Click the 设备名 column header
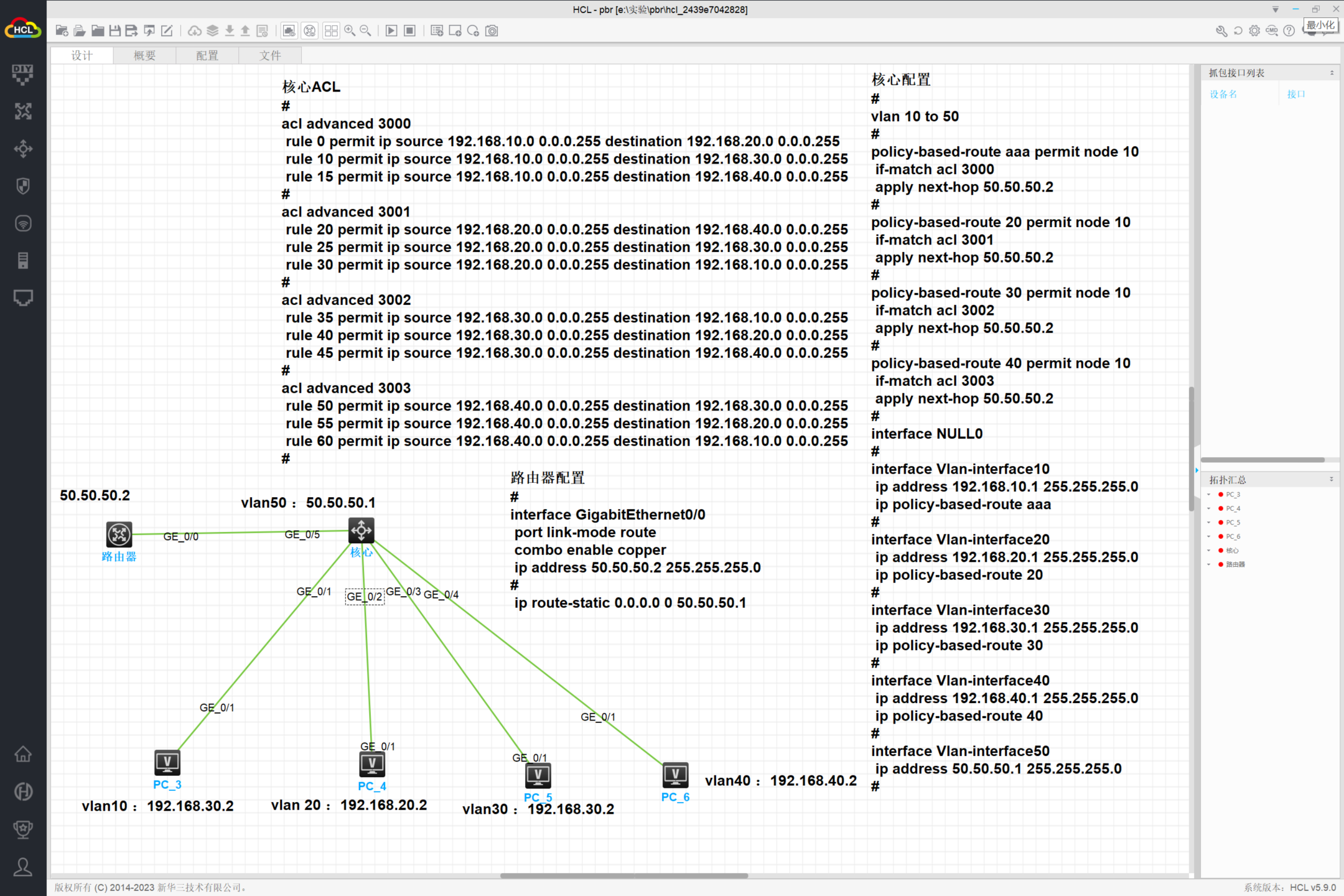Image resolution: width=1344 pixels, height=896 pixels. click(x=1223, y=94)
